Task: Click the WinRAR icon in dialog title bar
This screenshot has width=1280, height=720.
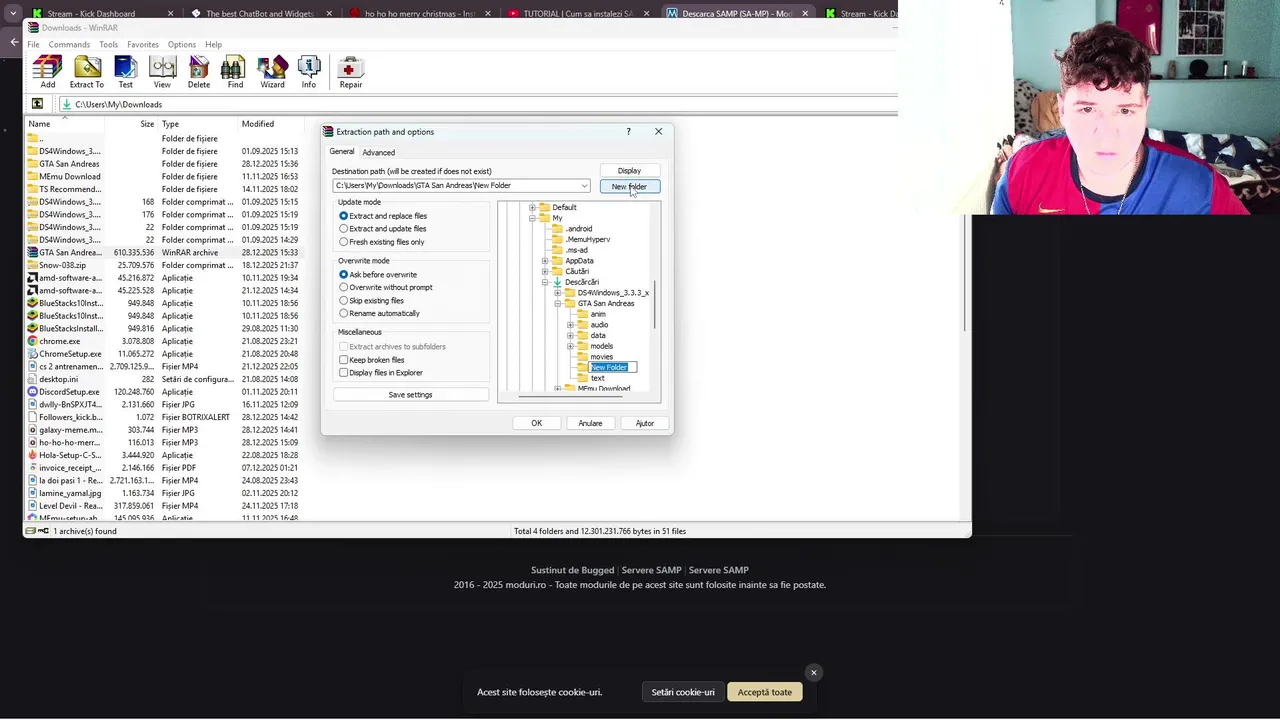Action: click(x=329, y=132)
